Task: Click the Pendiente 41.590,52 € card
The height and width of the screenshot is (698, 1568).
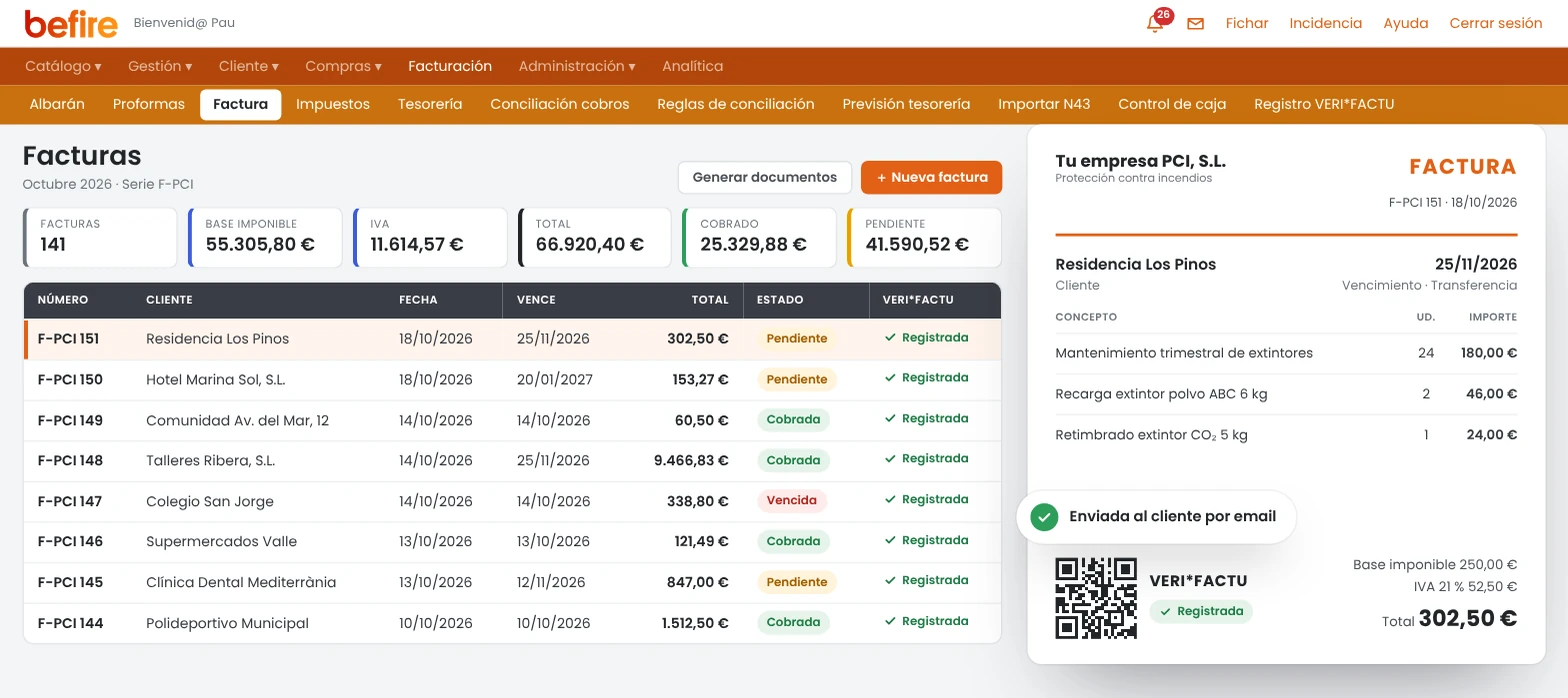Action: [924, 237]
